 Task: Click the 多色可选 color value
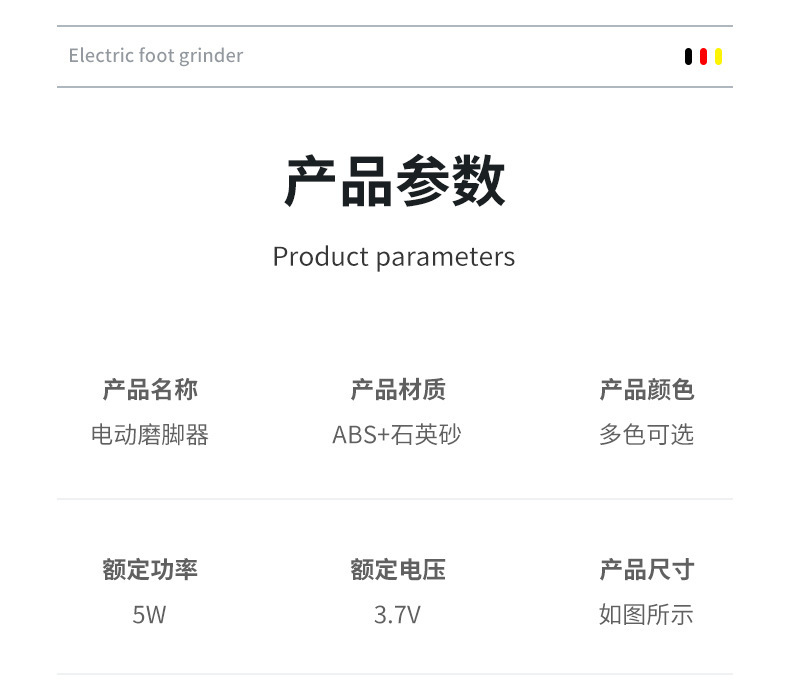646,435
